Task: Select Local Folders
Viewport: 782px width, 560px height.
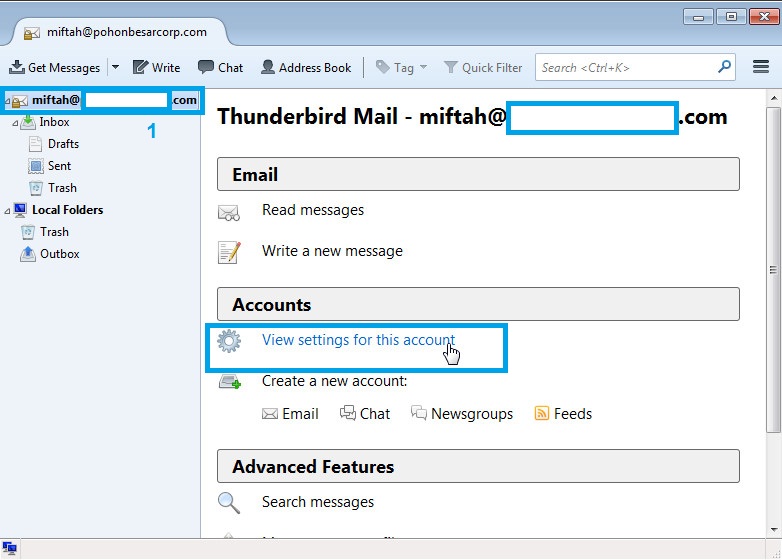Action: 67,210
